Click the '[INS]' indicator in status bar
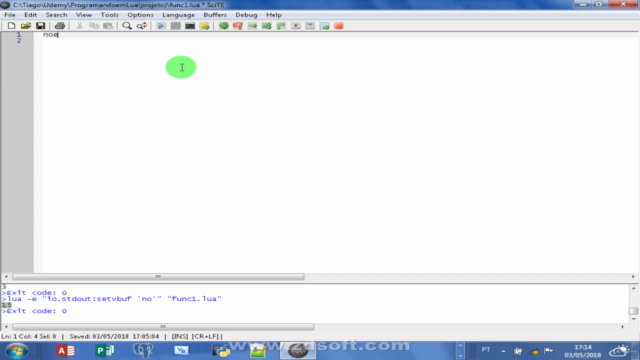This screenshot has width=640, height=360. (x=180, y=337)
